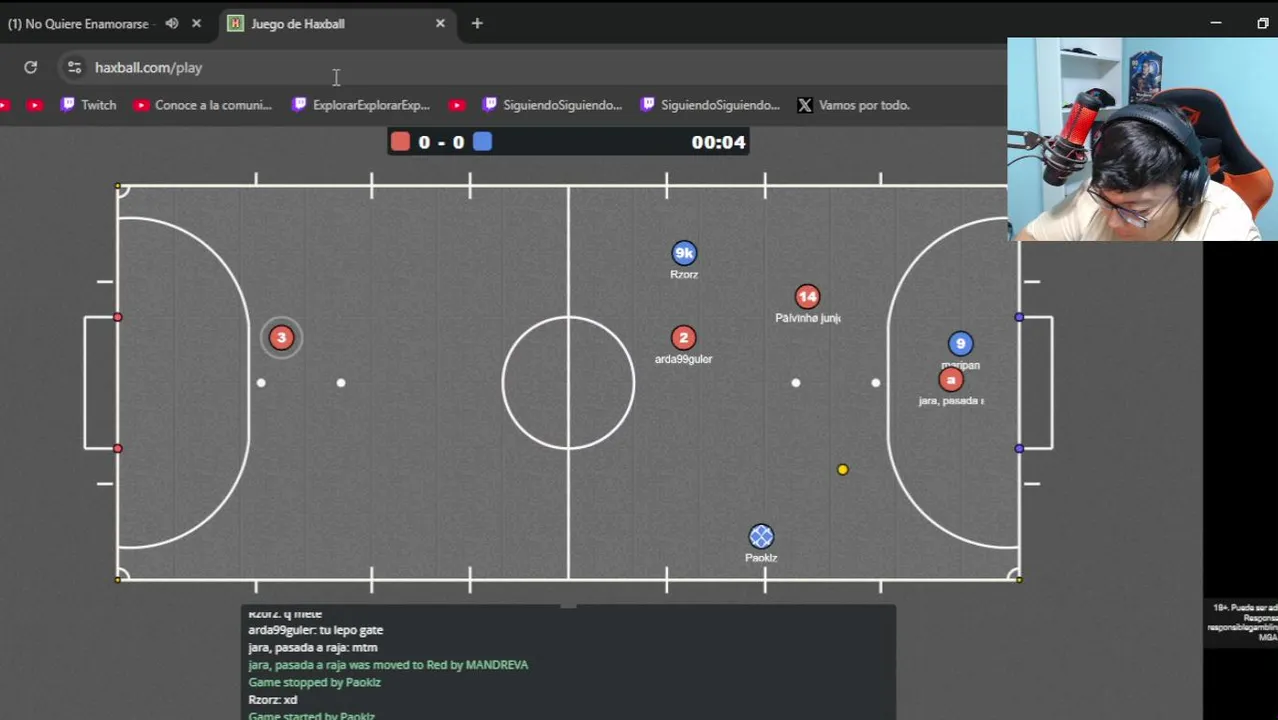Select blue player 9k Rzorz
Screen dimensions: 1278x720
click(x=684, y=253)
